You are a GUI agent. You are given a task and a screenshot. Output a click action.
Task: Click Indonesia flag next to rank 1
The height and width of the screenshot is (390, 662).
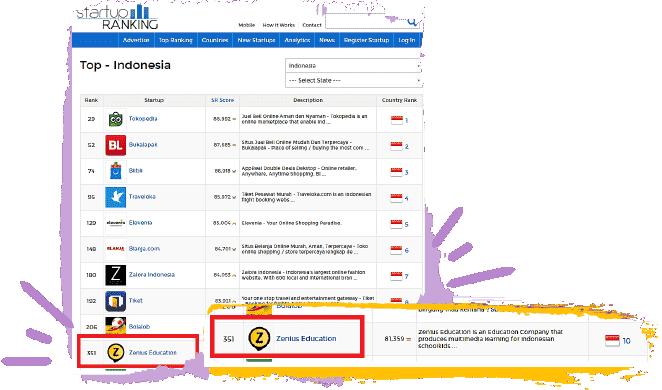pos(396,120)
